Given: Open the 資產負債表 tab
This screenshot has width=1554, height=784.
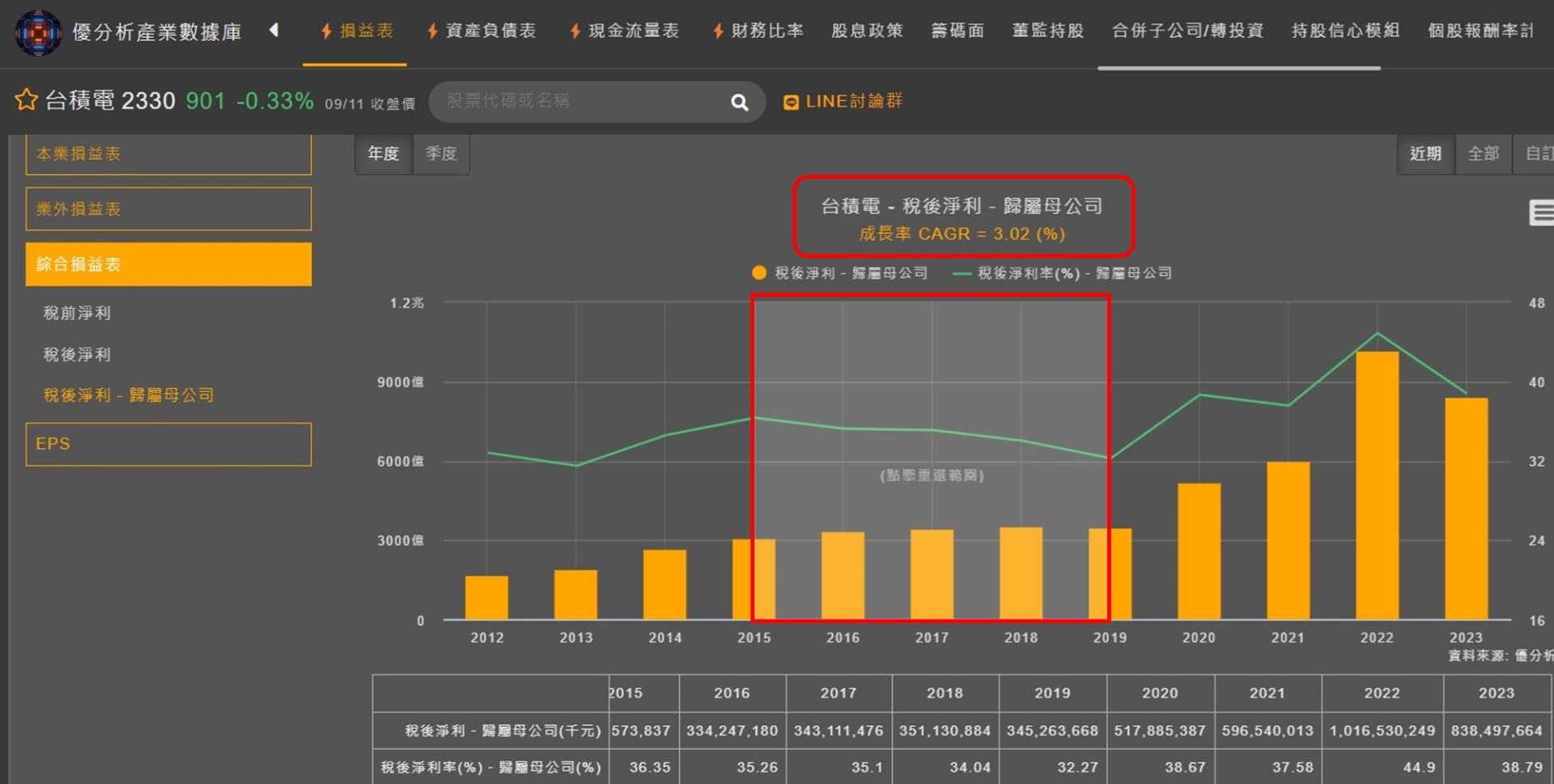Looking at the screenshot, I should click(481, 31).
